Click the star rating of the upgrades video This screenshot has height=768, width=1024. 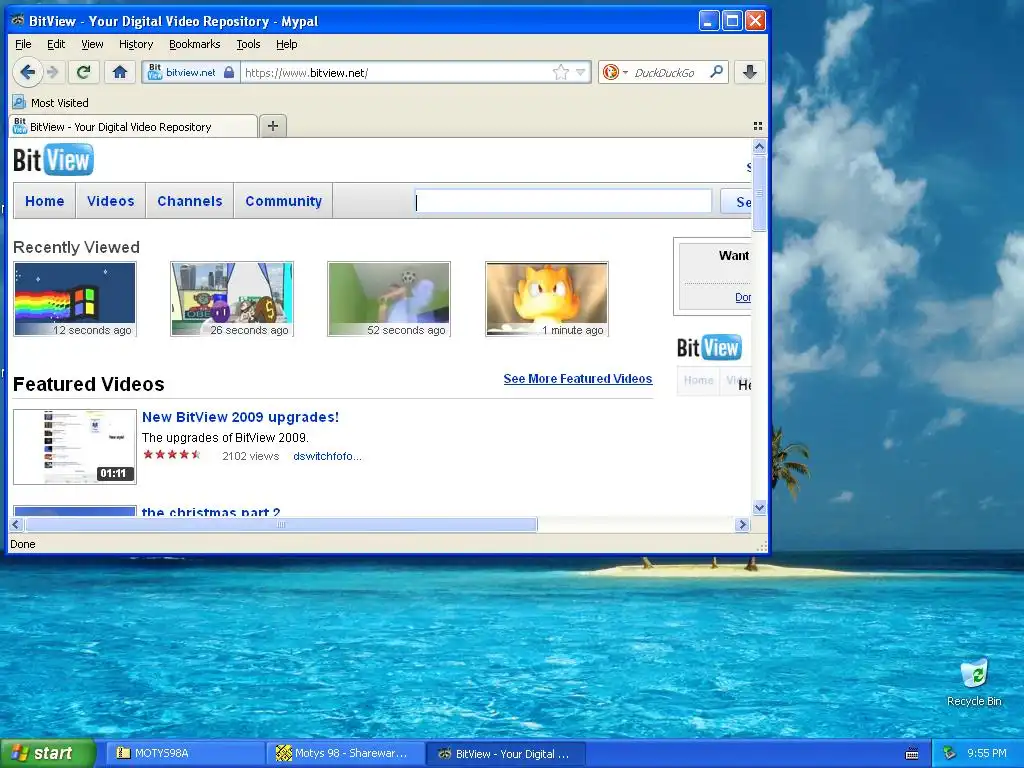coord(172,455)
